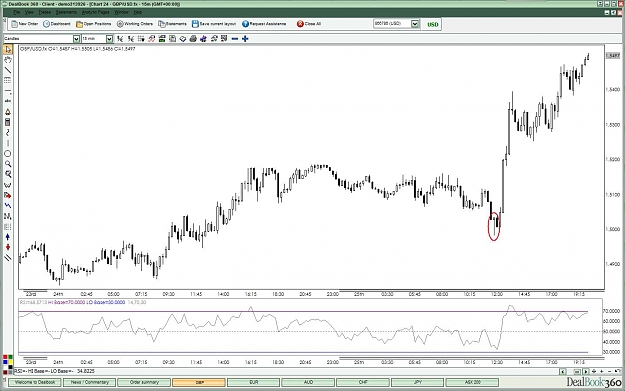Show Open Positions

(x=94, y=24)
